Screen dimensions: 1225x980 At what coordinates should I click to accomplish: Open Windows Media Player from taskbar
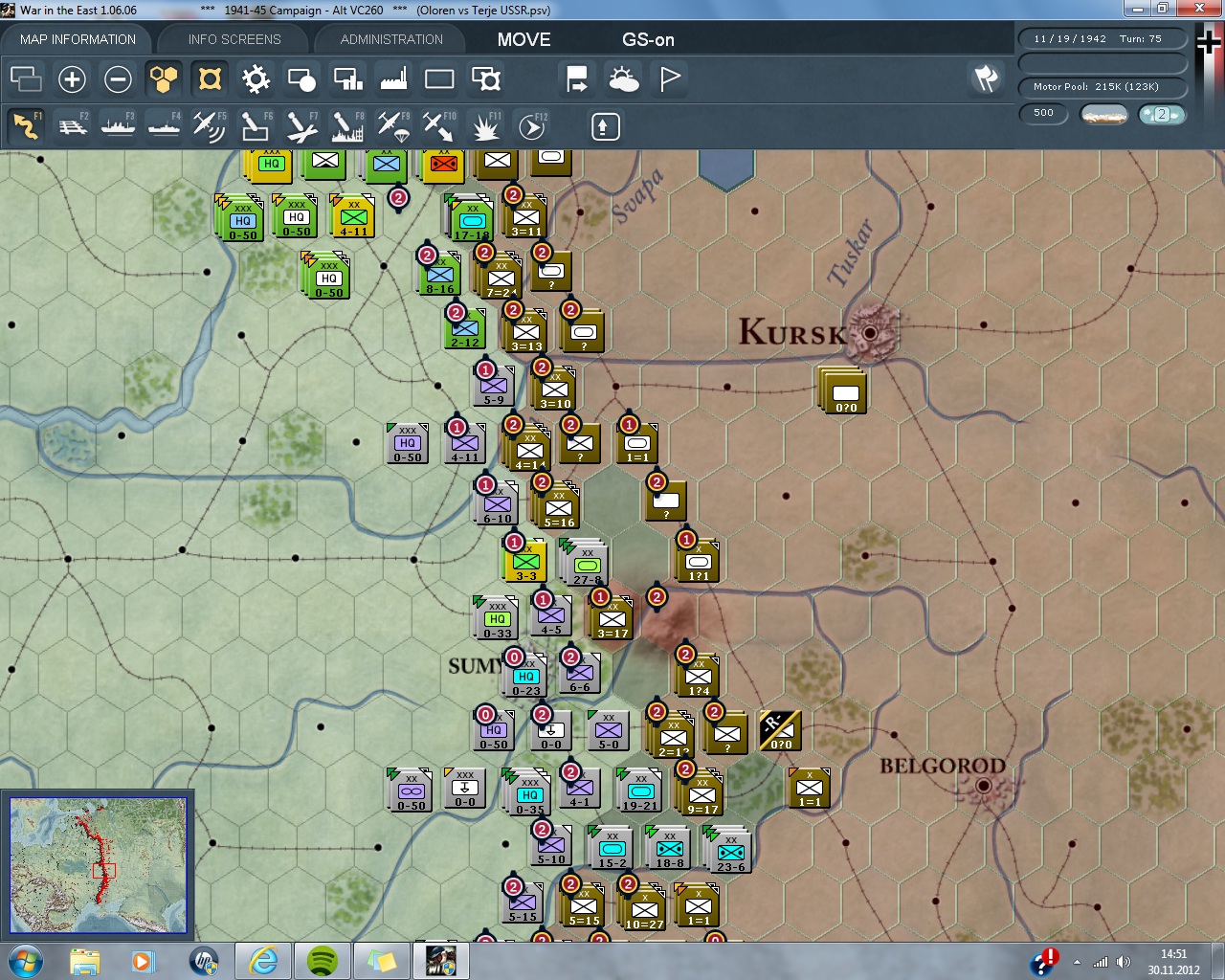(x=143, y=961)
